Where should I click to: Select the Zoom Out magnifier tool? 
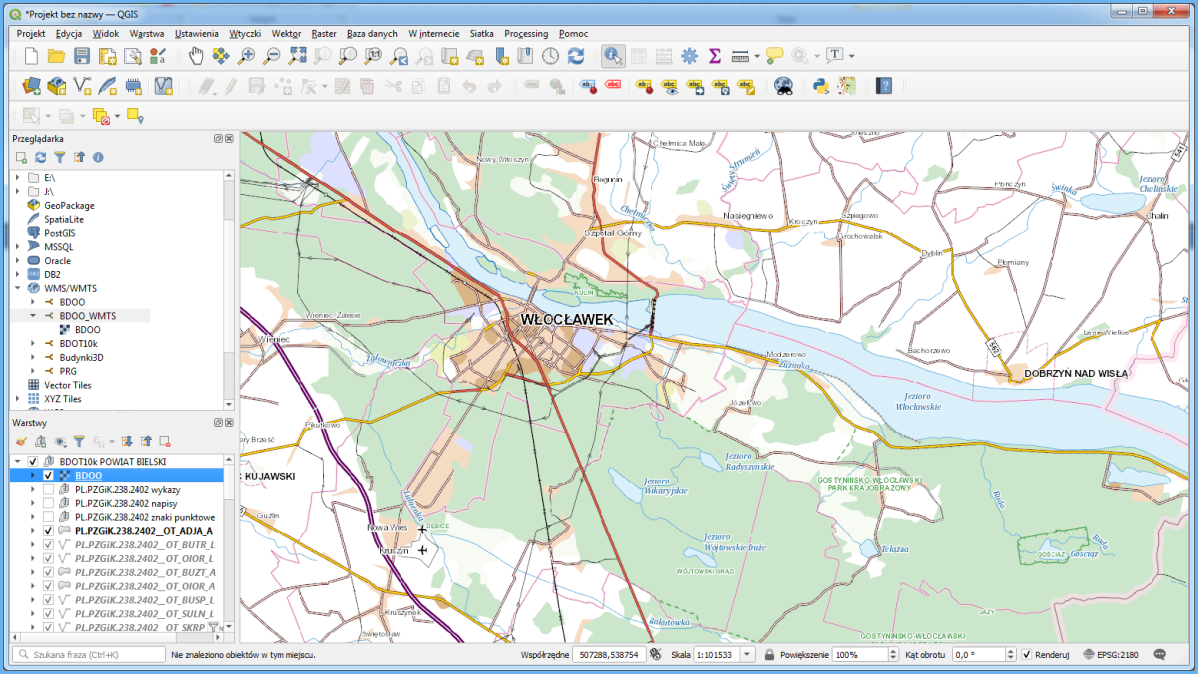[x=271, y=56]
